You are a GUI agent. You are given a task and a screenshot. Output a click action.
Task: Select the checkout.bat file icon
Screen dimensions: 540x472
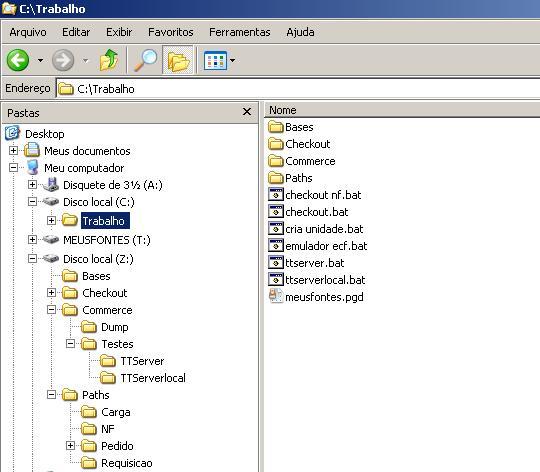tap(276, 211)
